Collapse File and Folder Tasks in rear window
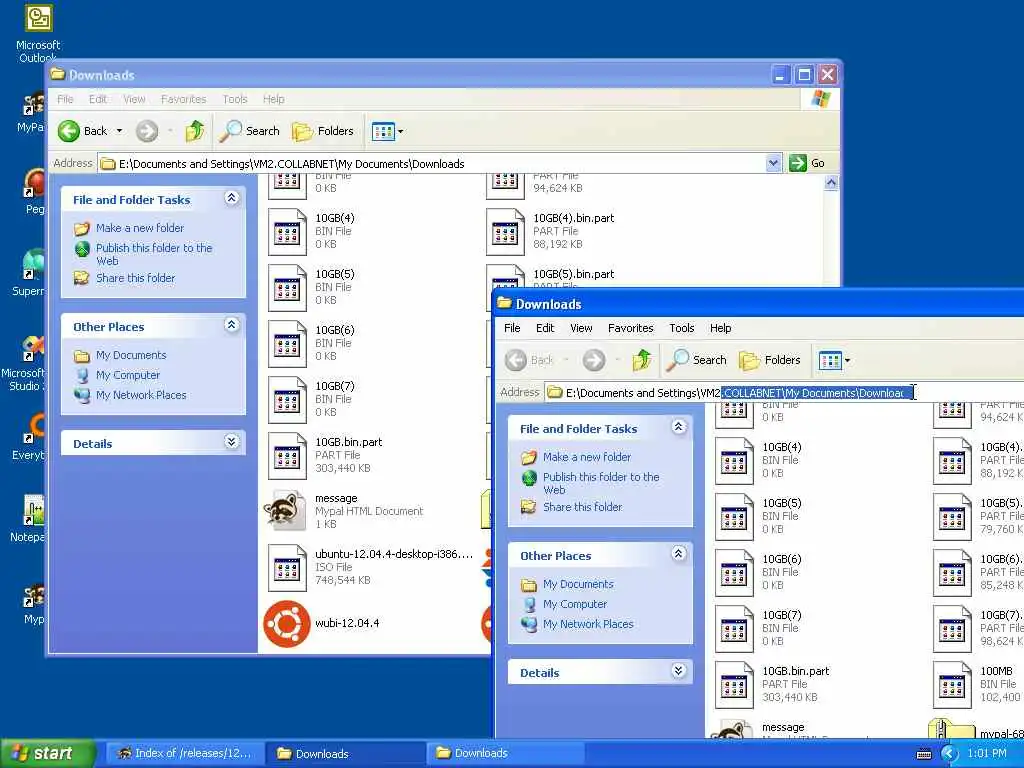Image resolution: width=1024 pixels, height=768 pixels. 231,198
